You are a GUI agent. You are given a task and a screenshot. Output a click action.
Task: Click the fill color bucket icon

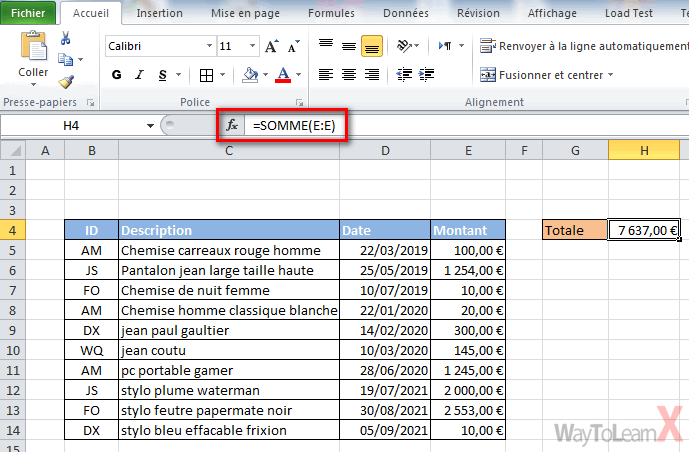(x=250, y=75)
